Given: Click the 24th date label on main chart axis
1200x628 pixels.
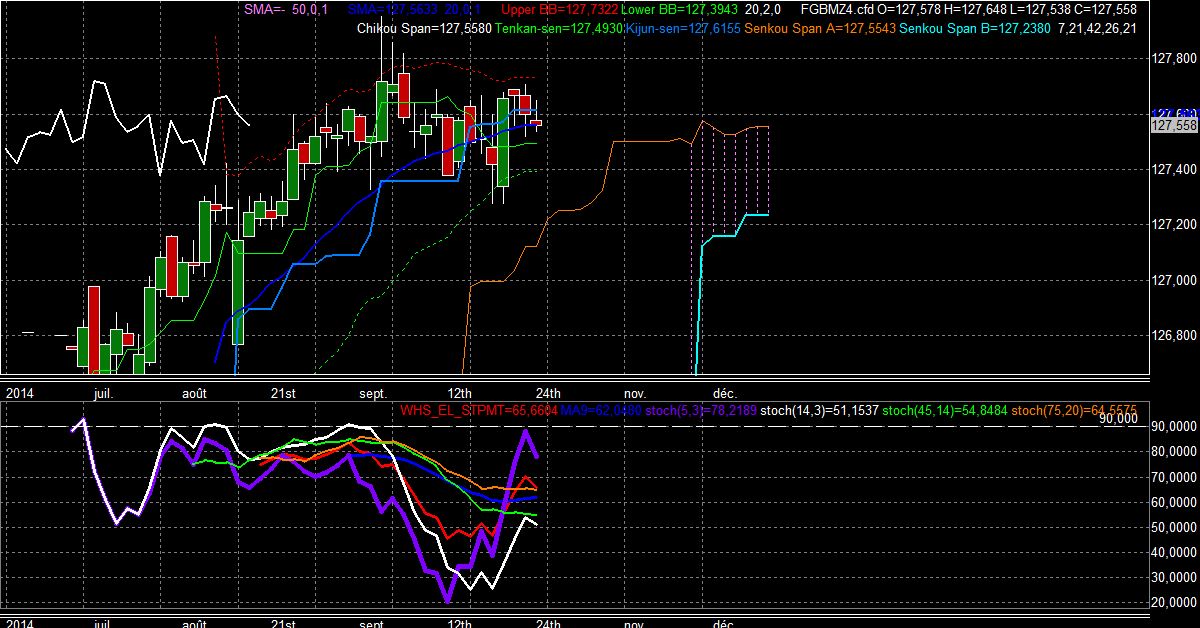Looking at the screenshot, I should 548,393.
